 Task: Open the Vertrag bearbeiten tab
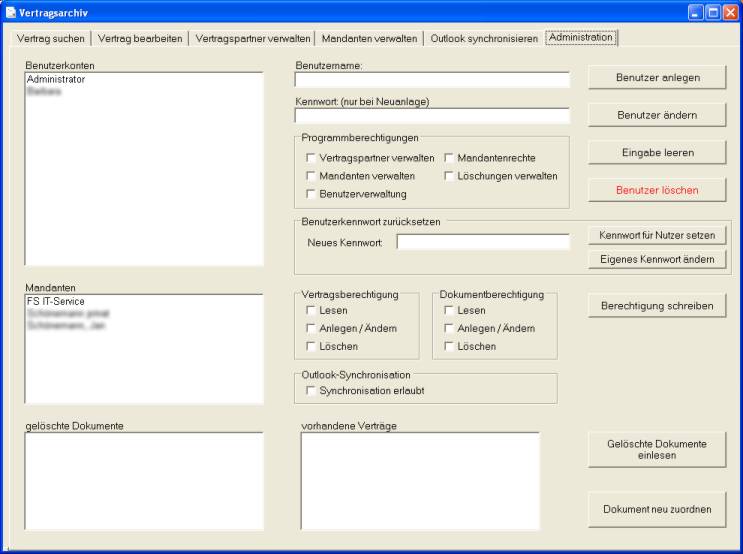[x=140, y=38]
